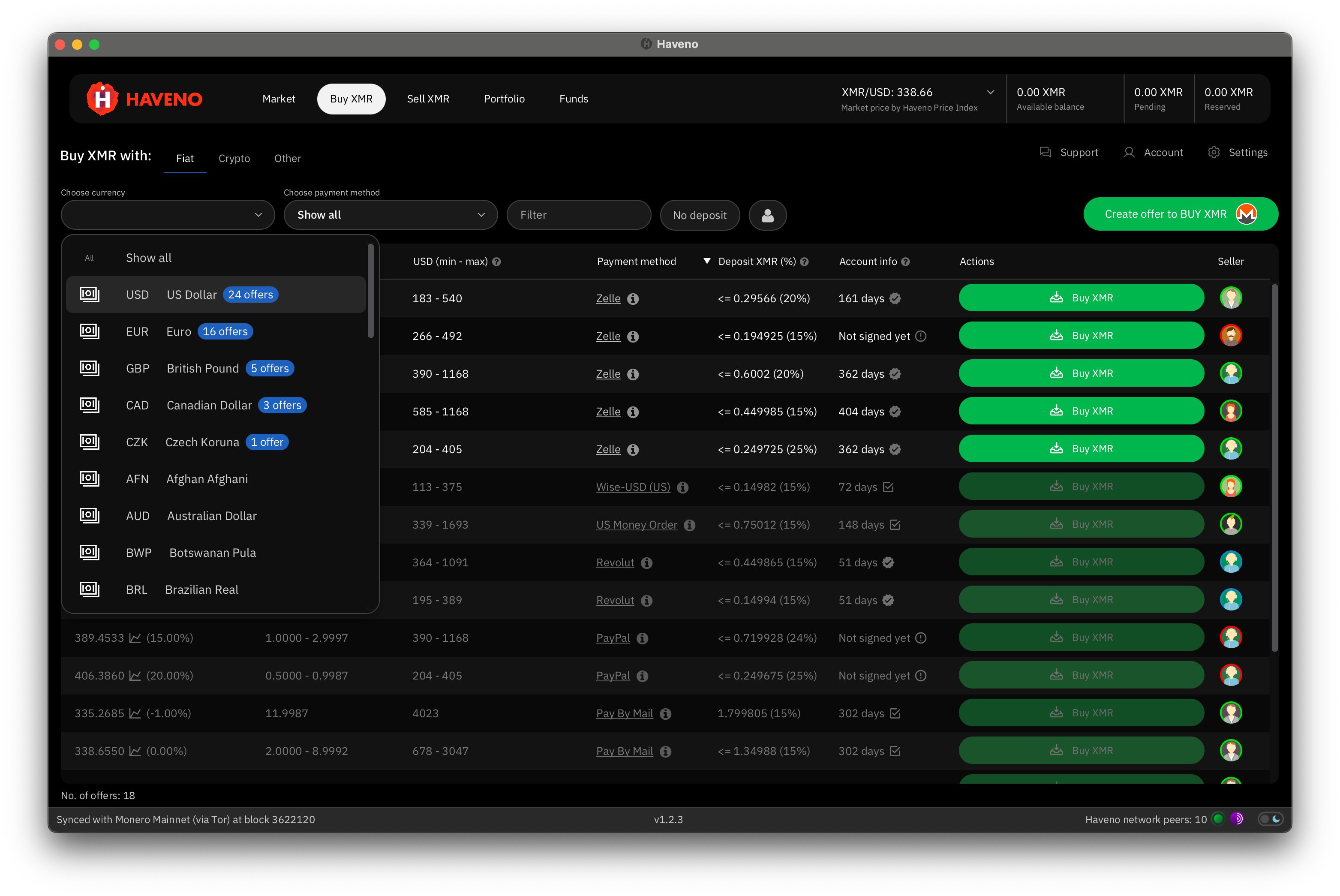Open the Choose currency dropdown
This screenshot has width=1340, height=896.
[x=168, y=214]
